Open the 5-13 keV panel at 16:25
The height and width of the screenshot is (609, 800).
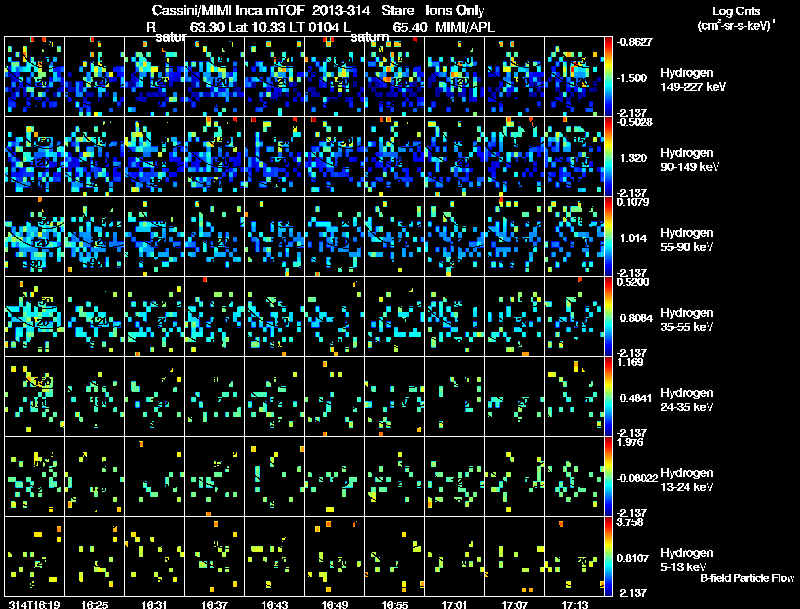point(94,556)
